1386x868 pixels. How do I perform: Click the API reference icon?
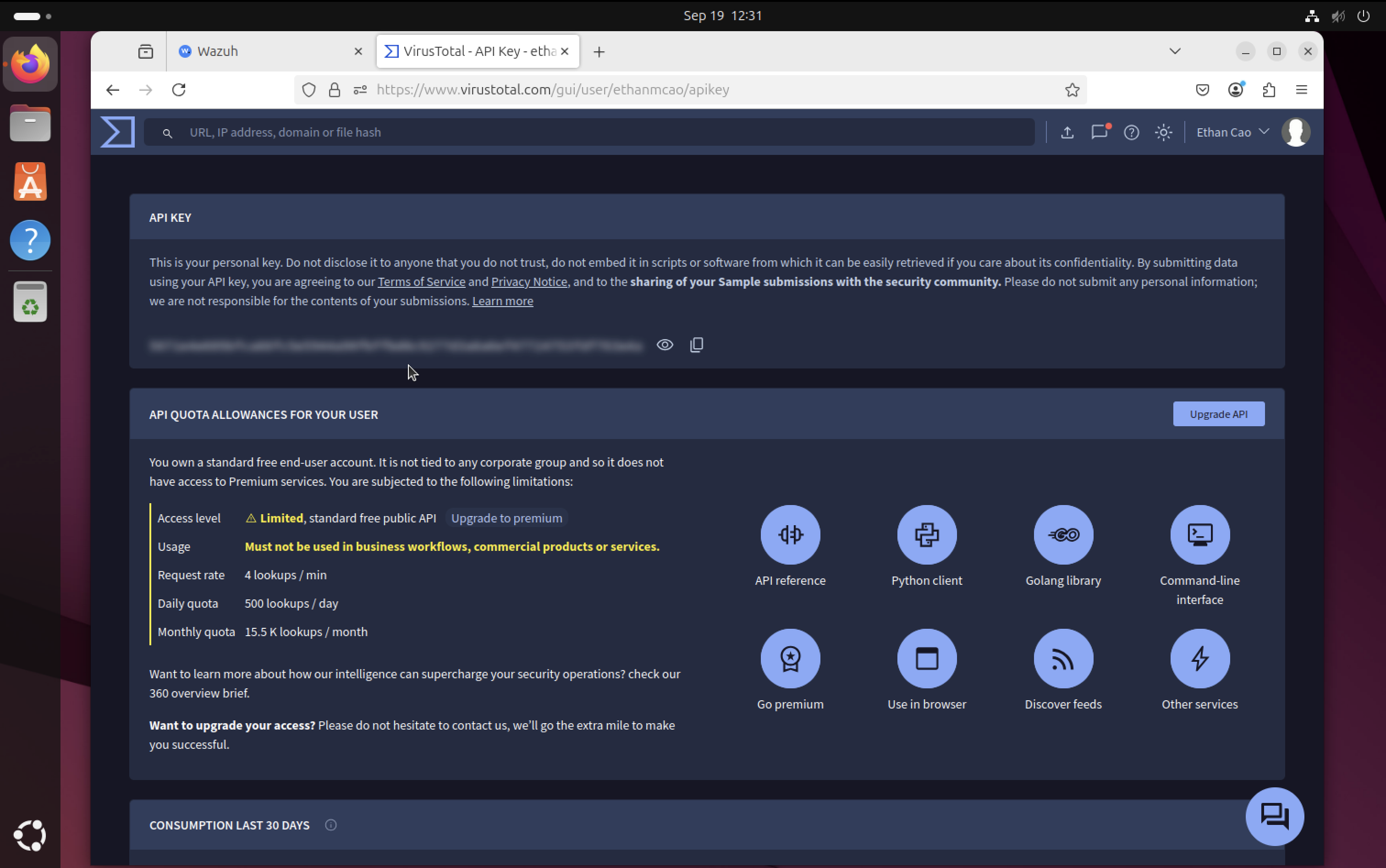pyautogui.click(x=790, y=534)
